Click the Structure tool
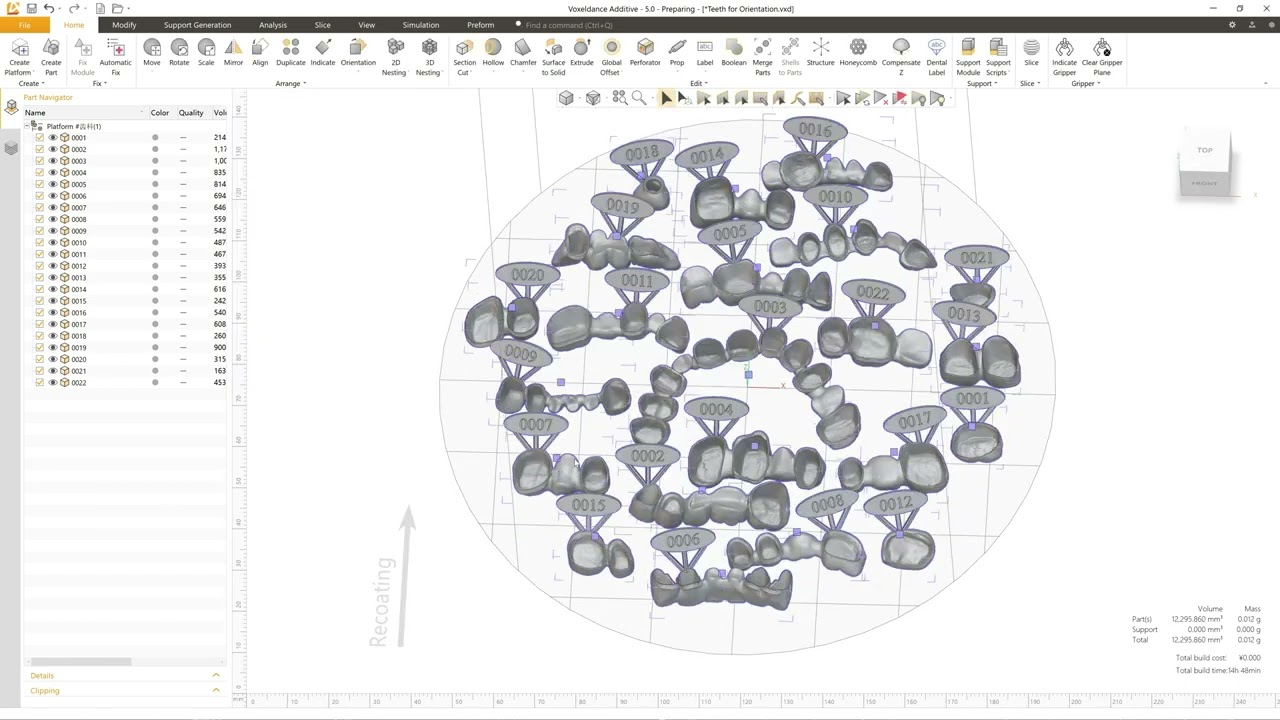The height and width of the screenshot is (720, 1280). point(820,53)
